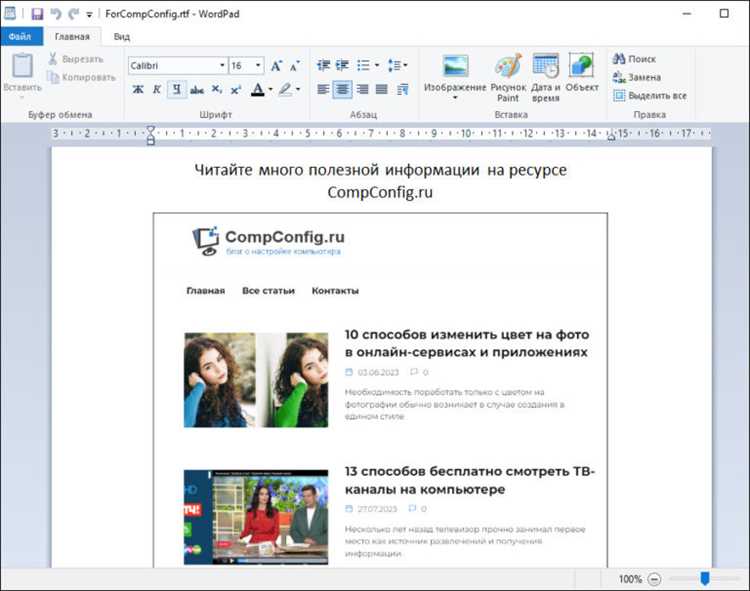Open the Файл menu
The width and height of the screenshot is (750, 591).
pos(21,36)
